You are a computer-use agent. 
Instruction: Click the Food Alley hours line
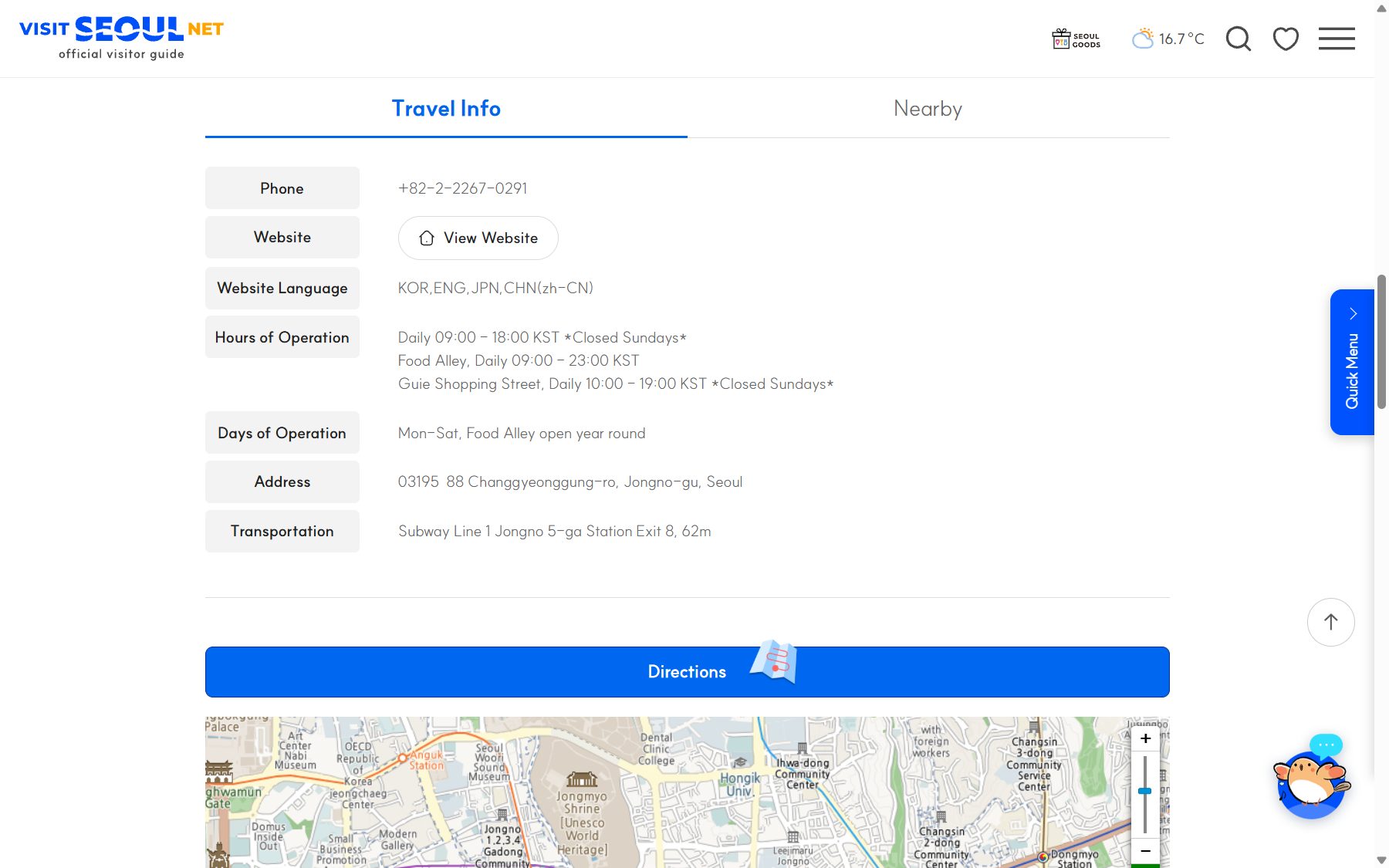519,361
